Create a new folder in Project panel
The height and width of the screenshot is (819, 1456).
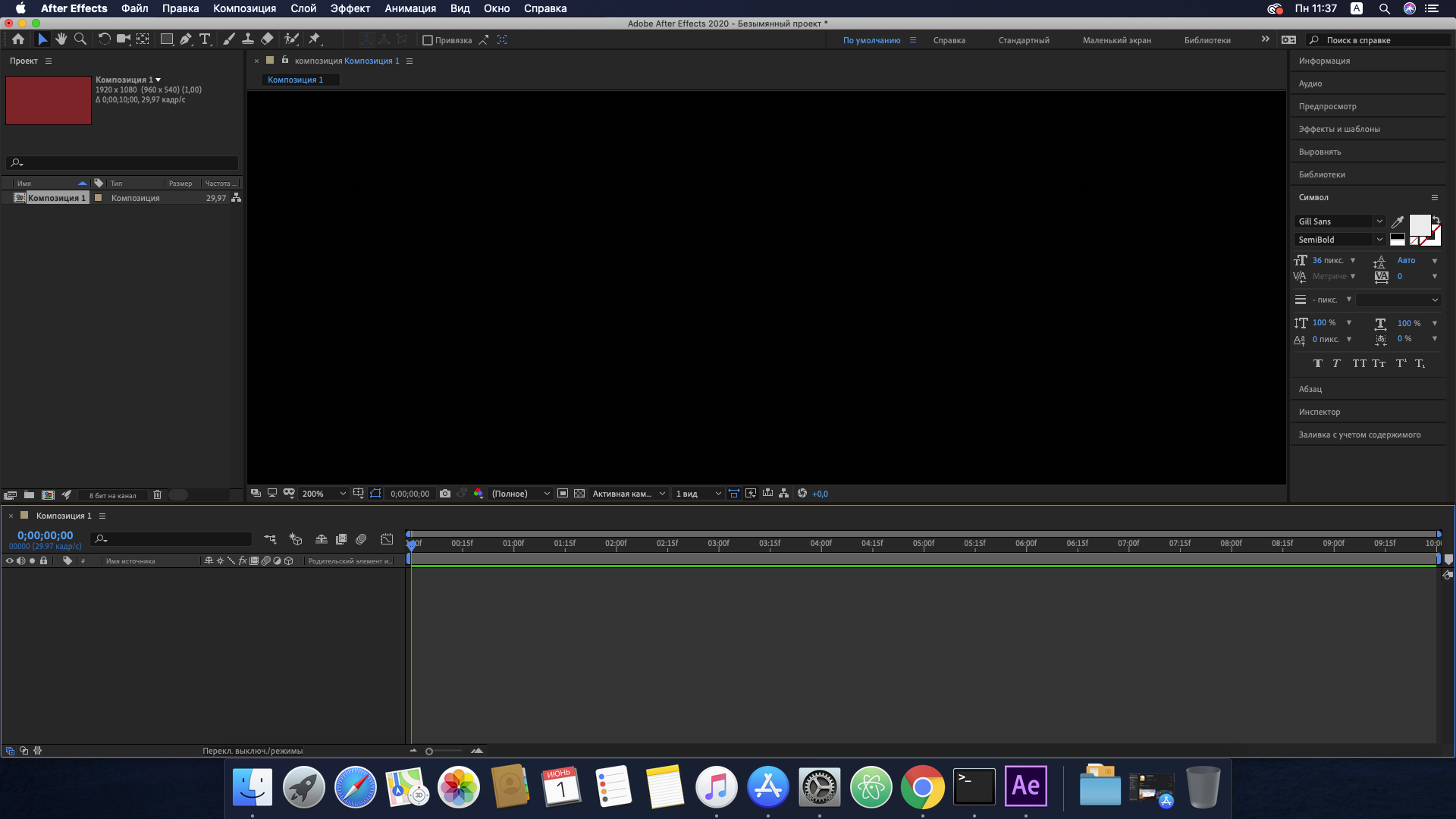(29, 495)
